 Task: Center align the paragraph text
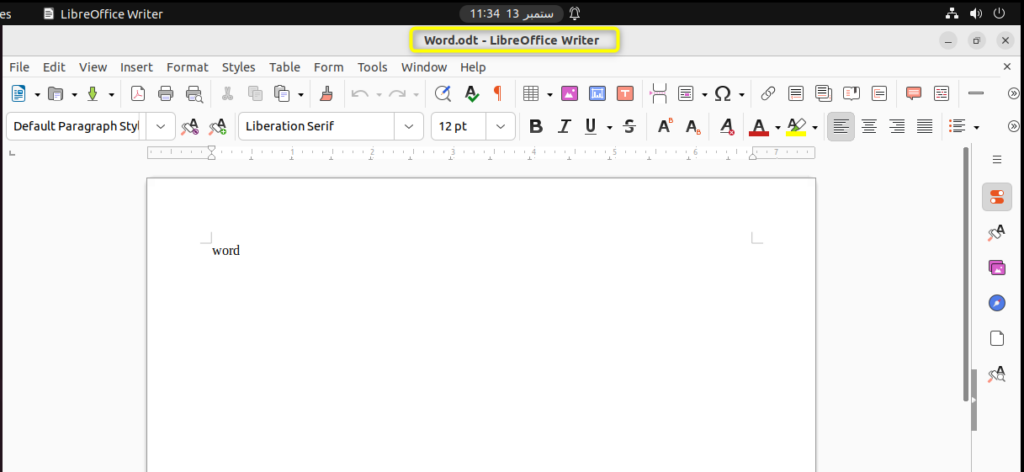point(869,127)
